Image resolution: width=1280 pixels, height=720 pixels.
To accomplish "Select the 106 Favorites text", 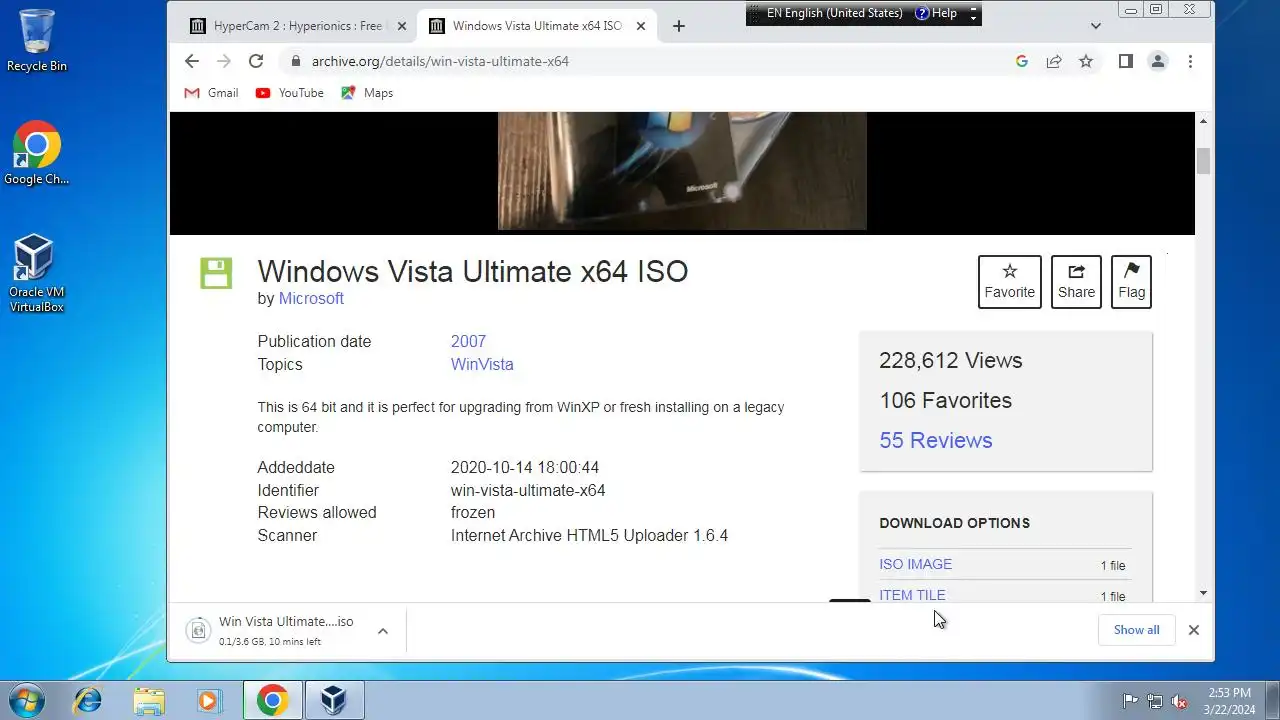I will 946,400.
